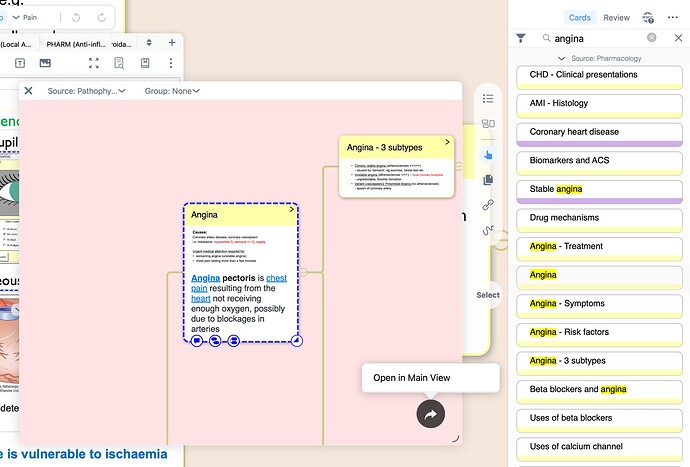Viewport: 690px width, 467px height.
Task: Add a new document tab
Action: 172,43
